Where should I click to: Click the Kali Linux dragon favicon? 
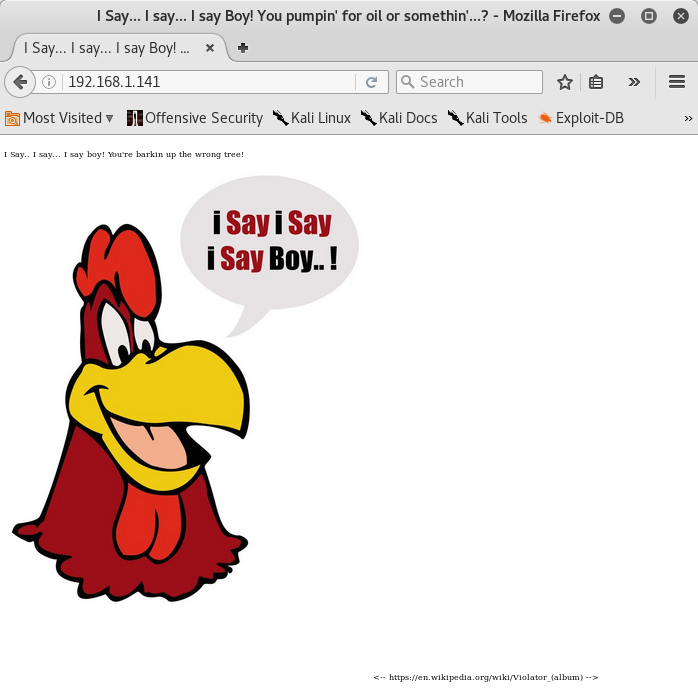point(280,118)
